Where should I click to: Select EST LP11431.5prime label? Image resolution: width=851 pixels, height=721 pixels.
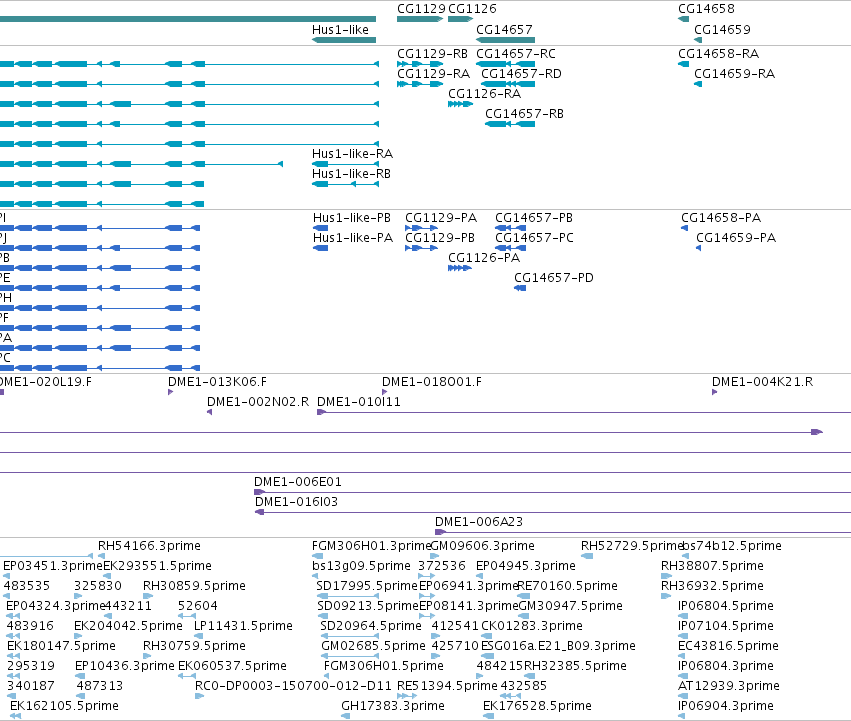(x=244, y=626)
